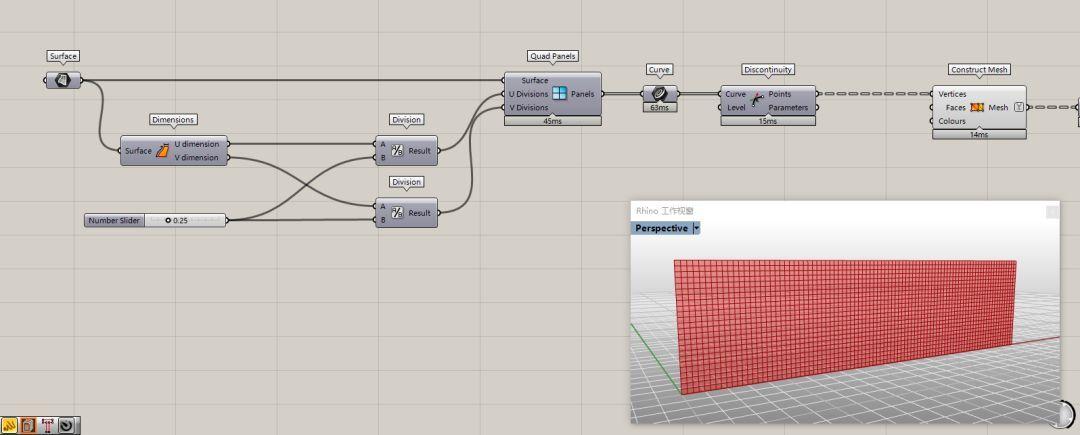
Task: Click the name tag above the lower Division
Action: (x=406, y=182)
